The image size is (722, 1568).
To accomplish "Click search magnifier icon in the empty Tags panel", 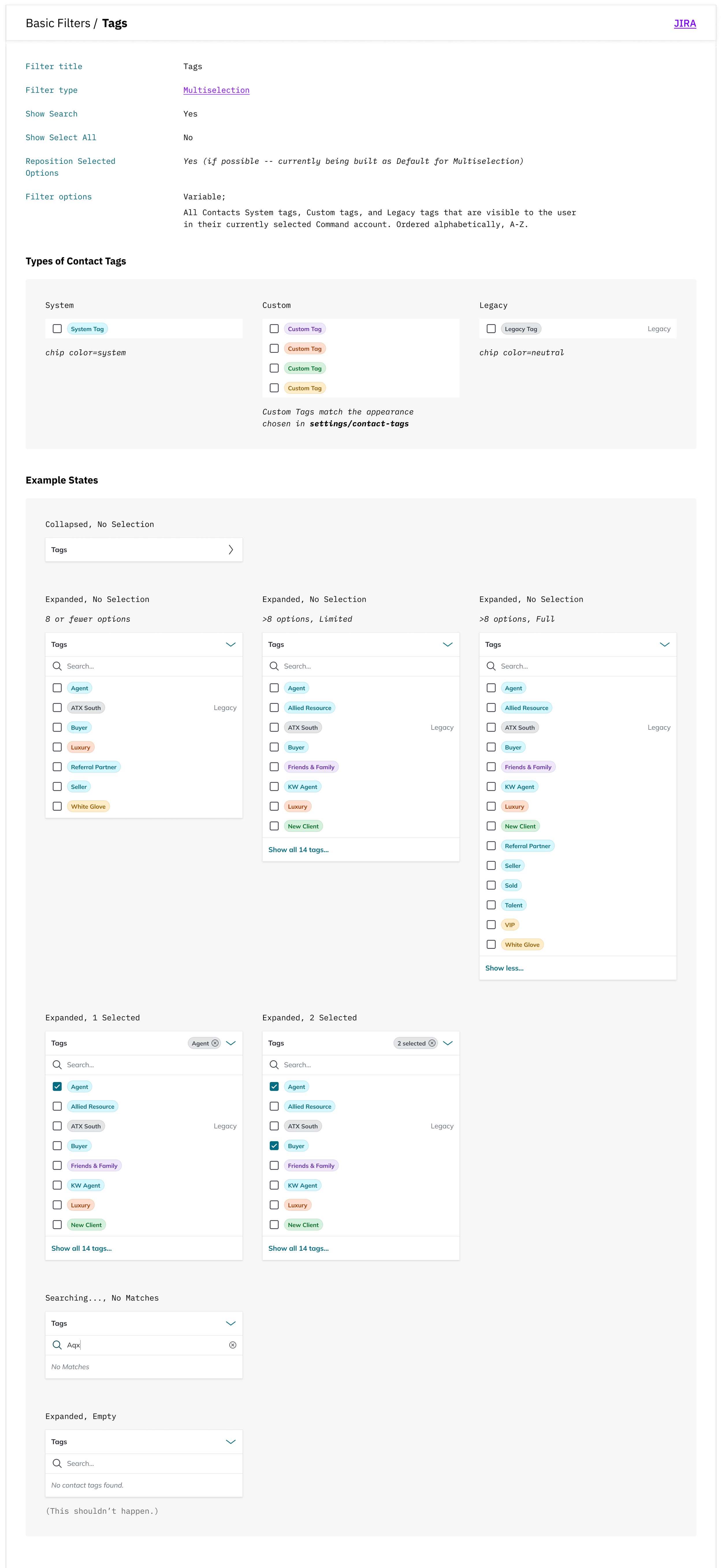I will (x=57, y=1463).
